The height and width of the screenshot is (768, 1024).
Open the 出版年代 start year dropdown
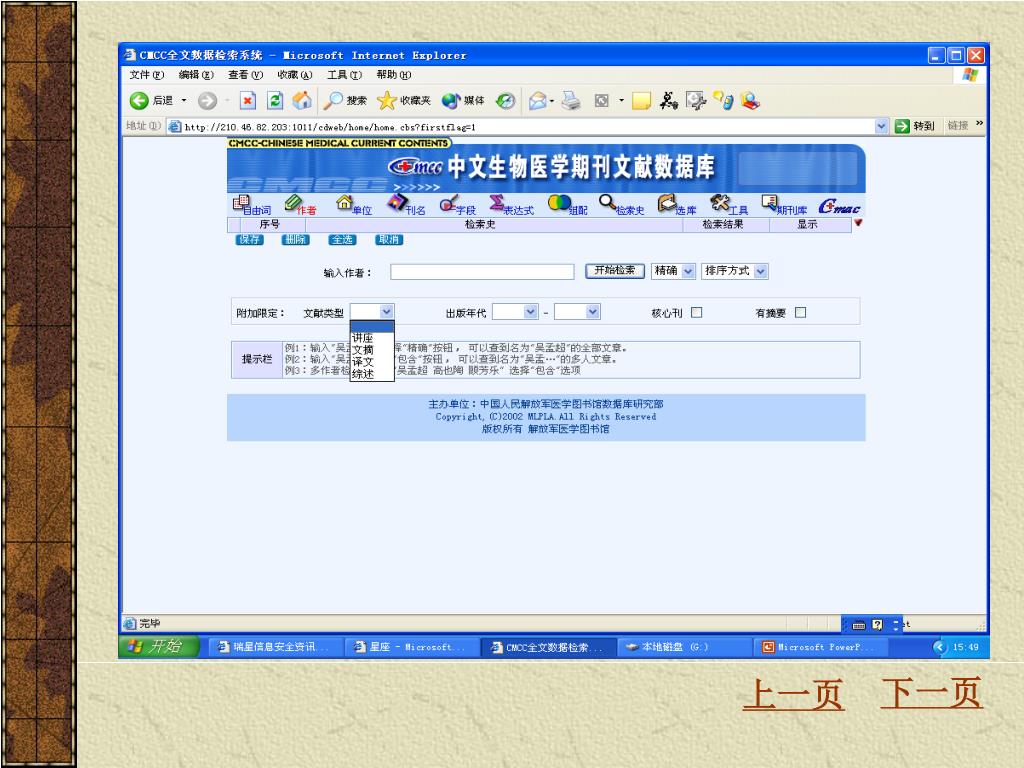coord(530,312)
